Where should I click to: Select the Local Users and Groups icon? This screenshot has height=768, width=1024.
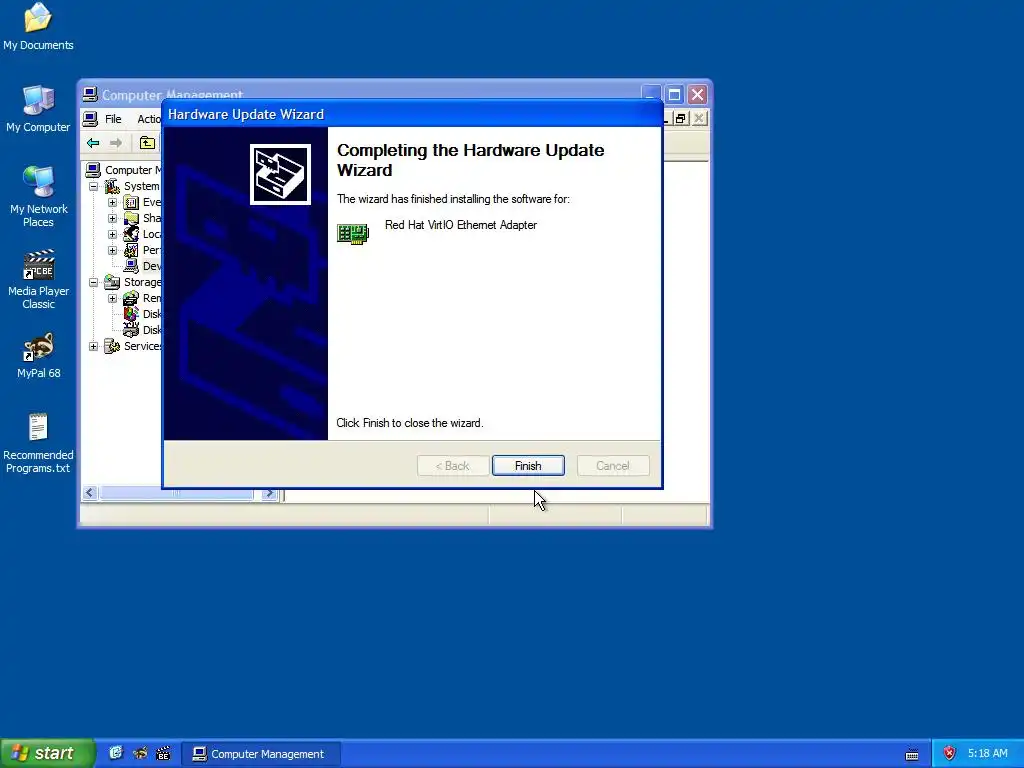click(131, 234)
